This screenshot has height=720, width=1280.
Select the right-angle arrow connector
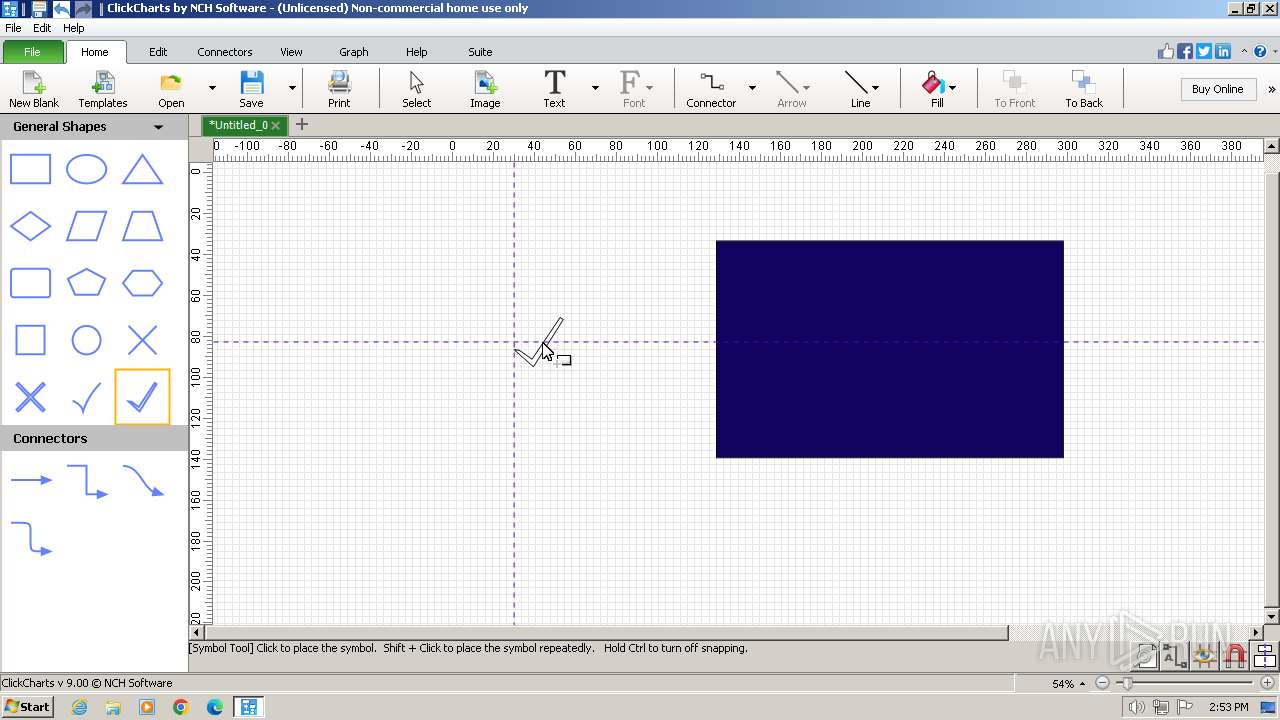[x=87, y=481]
